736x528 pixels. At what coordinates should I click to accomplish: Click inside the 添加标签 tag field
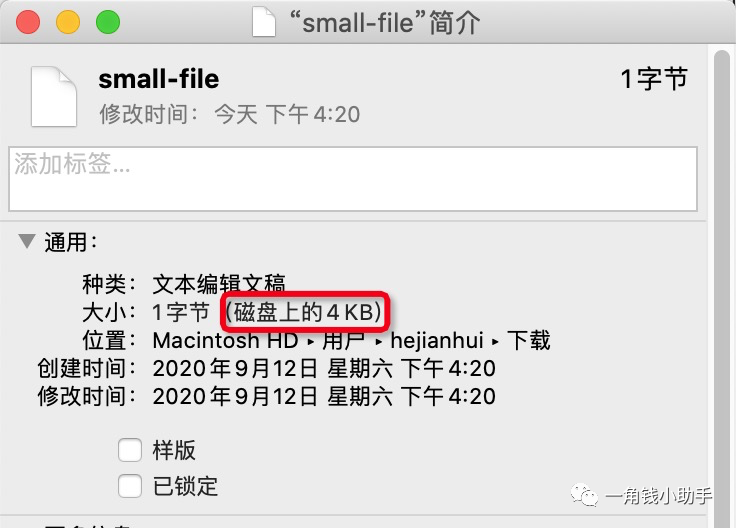tap(353, 179)
